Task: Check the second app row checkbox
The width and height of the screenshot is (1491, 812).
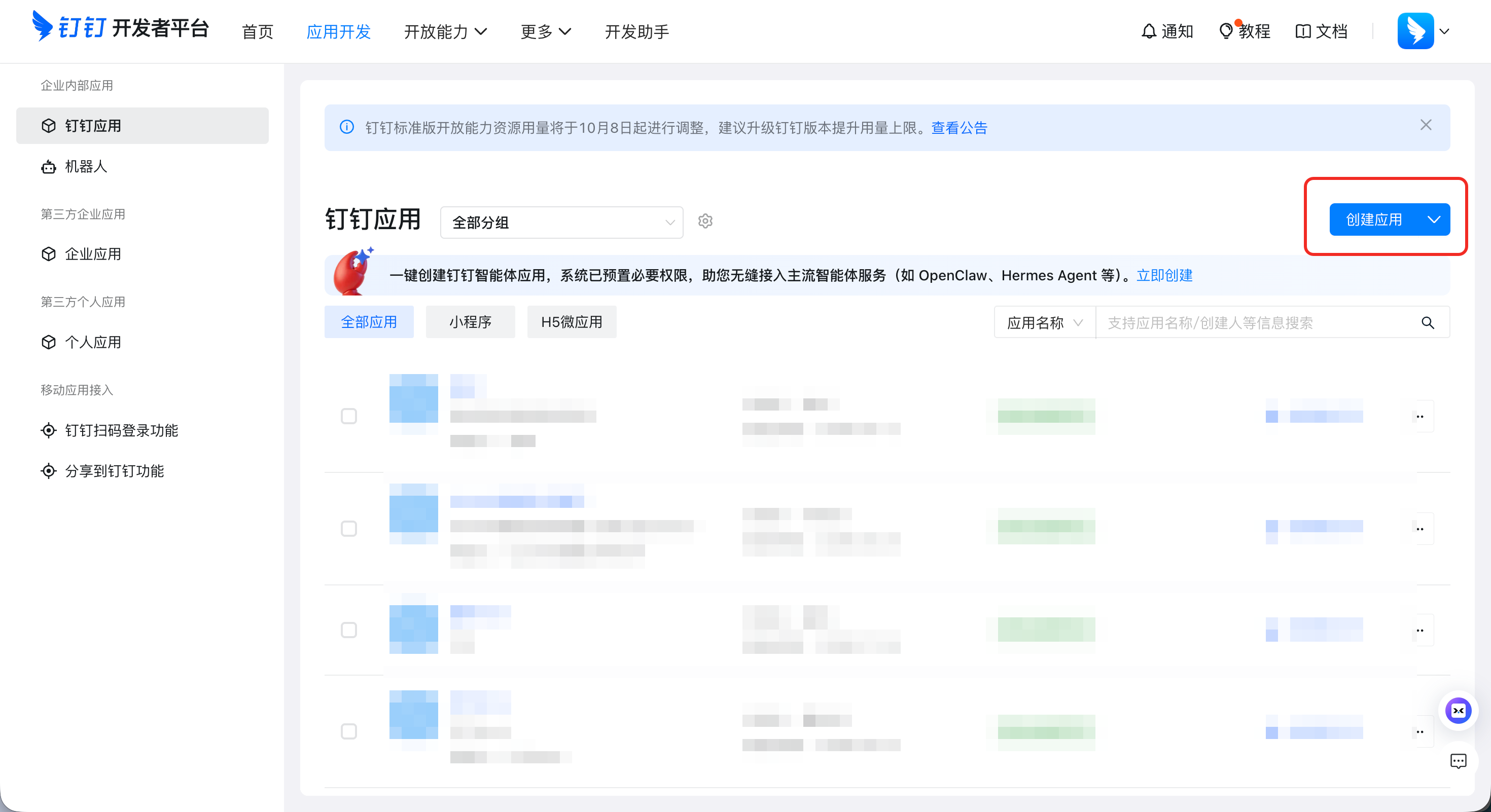Action: [348, 529]
